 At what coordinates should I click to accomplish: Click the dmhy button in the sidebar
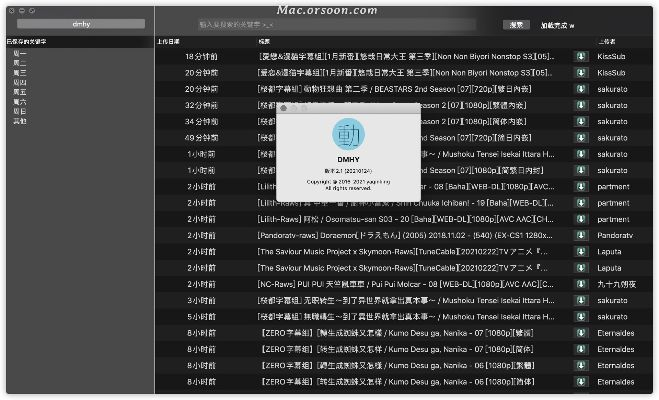click(81, 24)
